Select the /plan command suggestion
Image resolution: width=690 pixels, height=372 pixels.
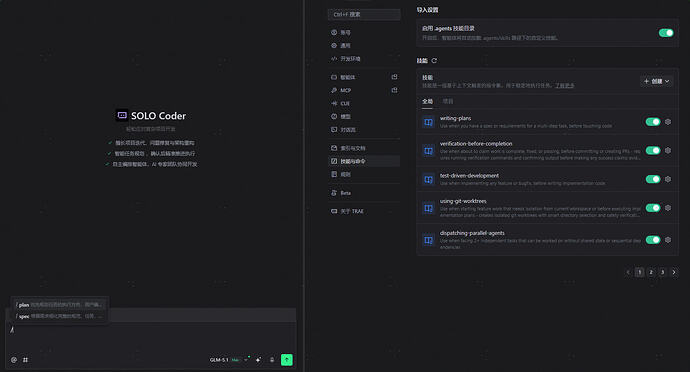(59, 305)
